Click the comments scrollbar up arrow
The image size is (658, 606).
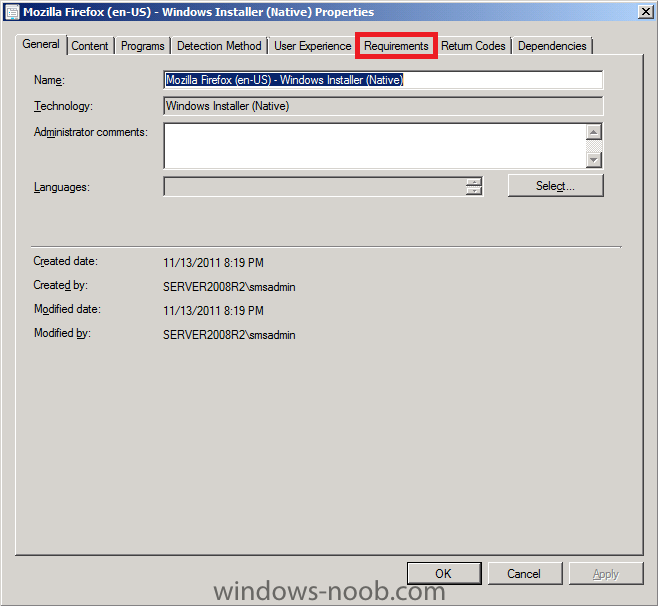tap(593, 132)
